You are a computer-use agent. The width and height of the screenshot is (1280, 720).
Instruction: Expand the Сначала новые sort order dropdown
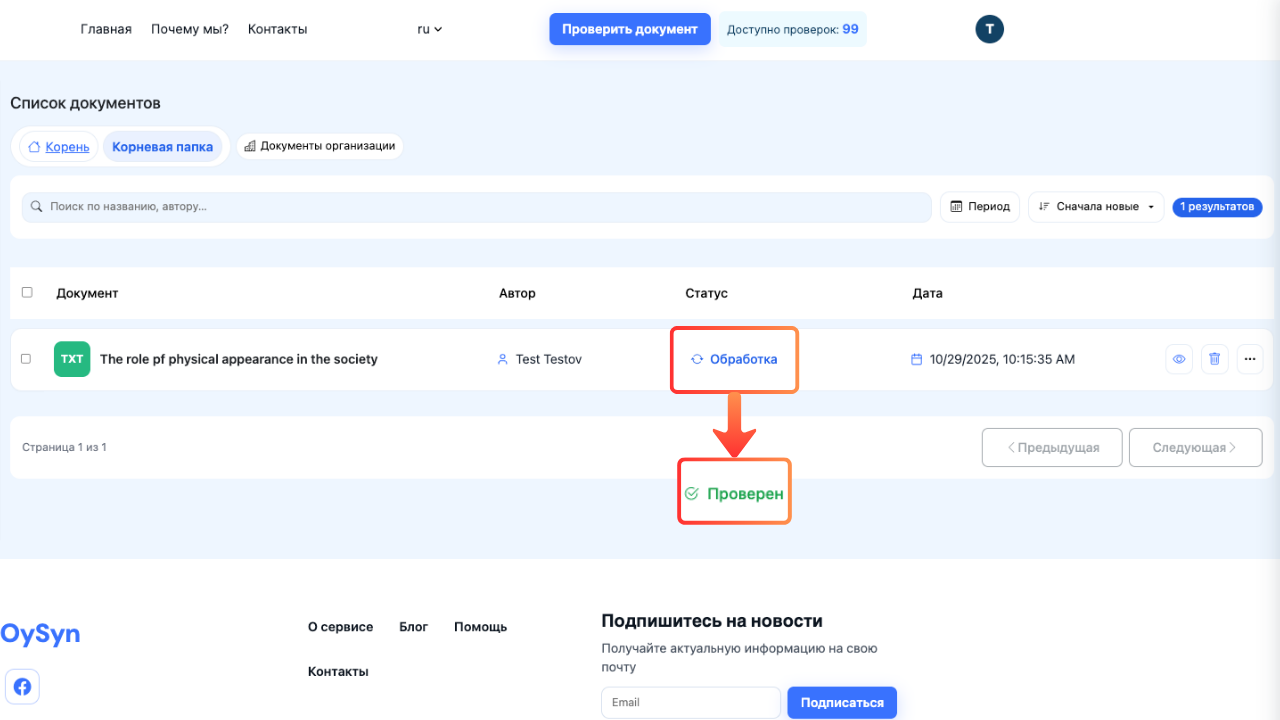tap(1095, 207)
